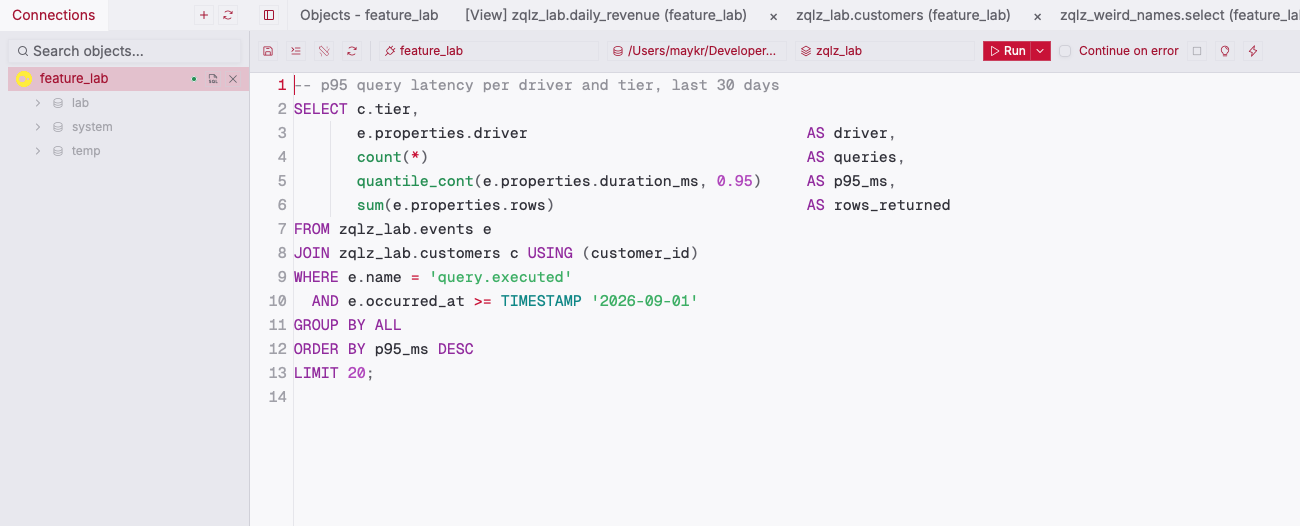The height and width of the screenshot is (526, 1300).
Task: Click the '2026-09-01' timestamp literal
Action: point(644,301)
